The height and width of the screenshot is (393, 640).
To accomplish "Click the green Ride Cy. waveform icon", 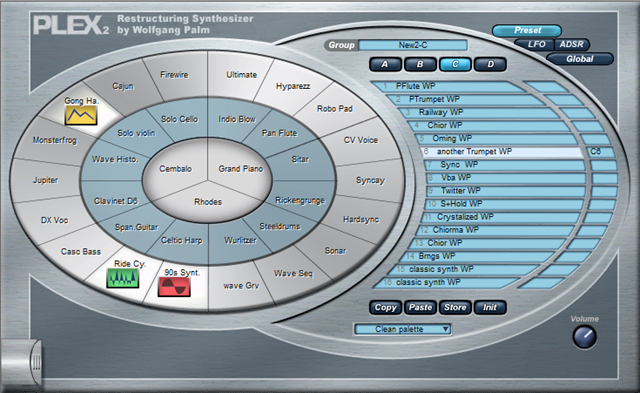I will click(x=122, y=278).
